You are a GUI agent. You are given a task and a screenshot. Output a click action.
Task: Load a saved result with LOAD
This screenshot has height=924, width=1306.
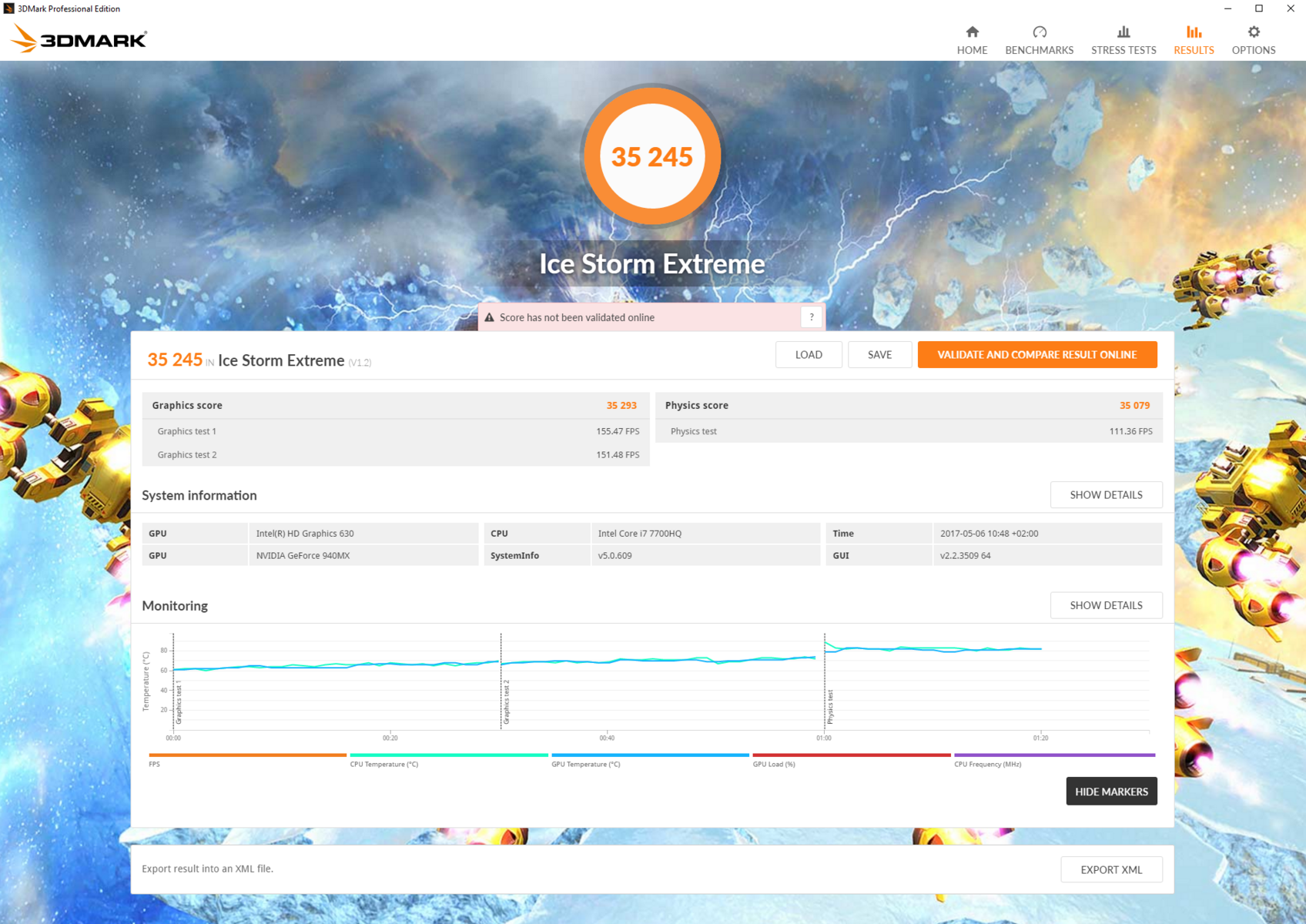pyautogui.click(x=809, y=355)
